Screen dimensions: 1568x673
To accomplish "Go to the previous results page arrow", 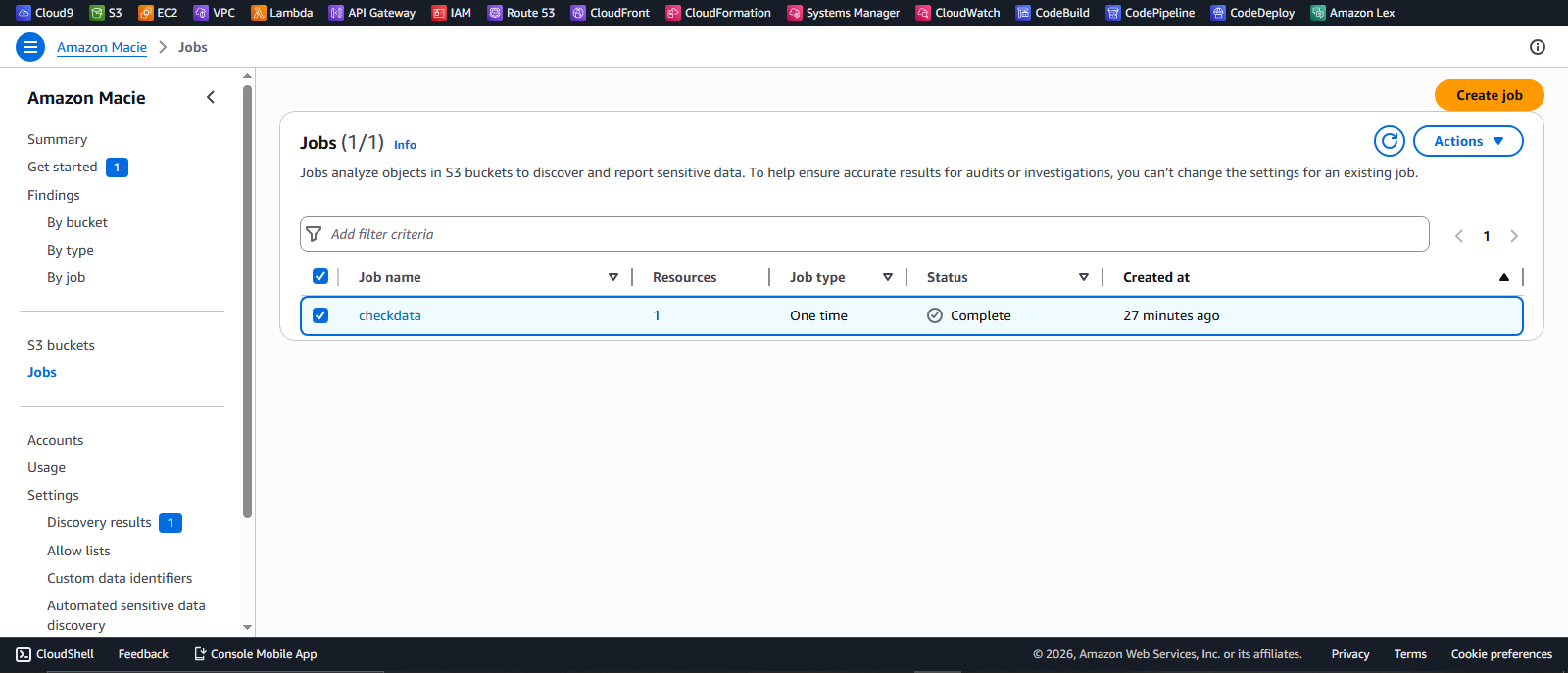I will click(x=1459, y=236).
